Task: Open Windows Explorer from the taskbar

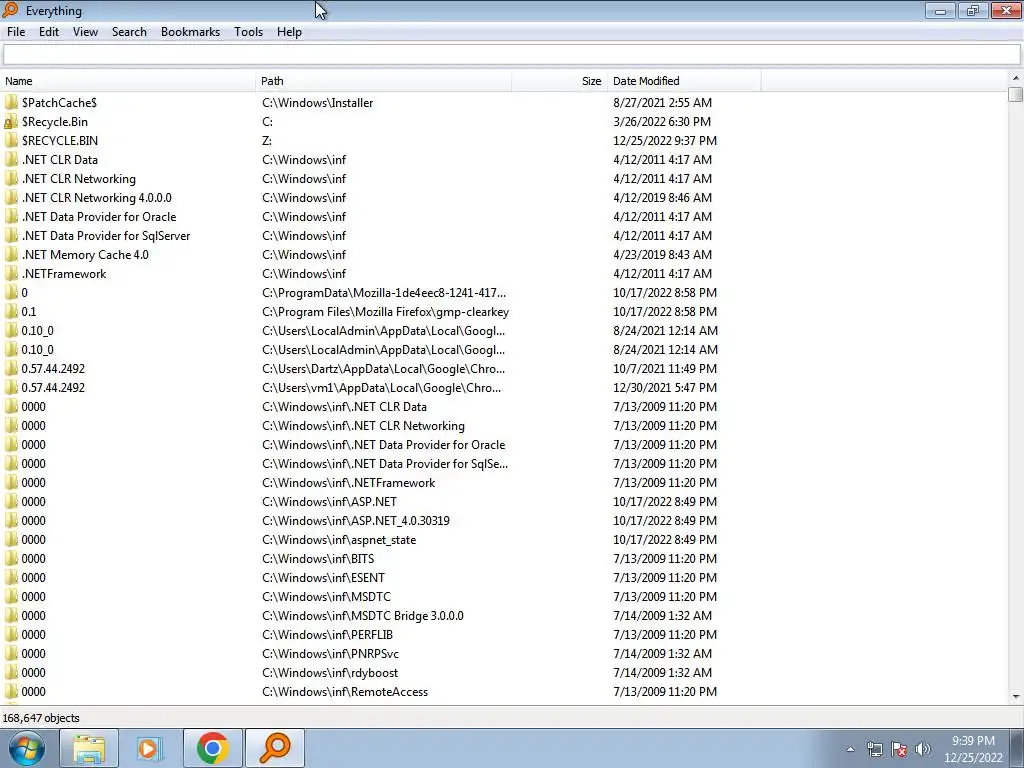Action: pyautogui.click(x=89, y=748)
